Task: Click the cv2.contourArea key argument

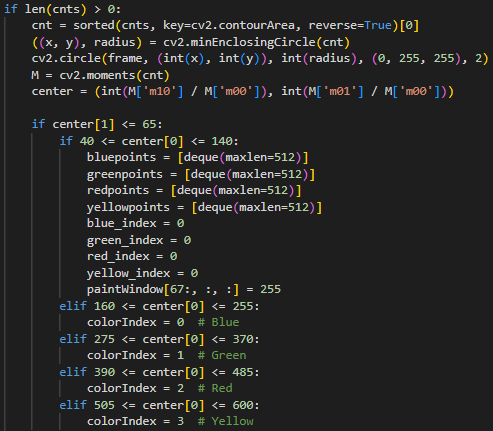Action: point(243,25)
